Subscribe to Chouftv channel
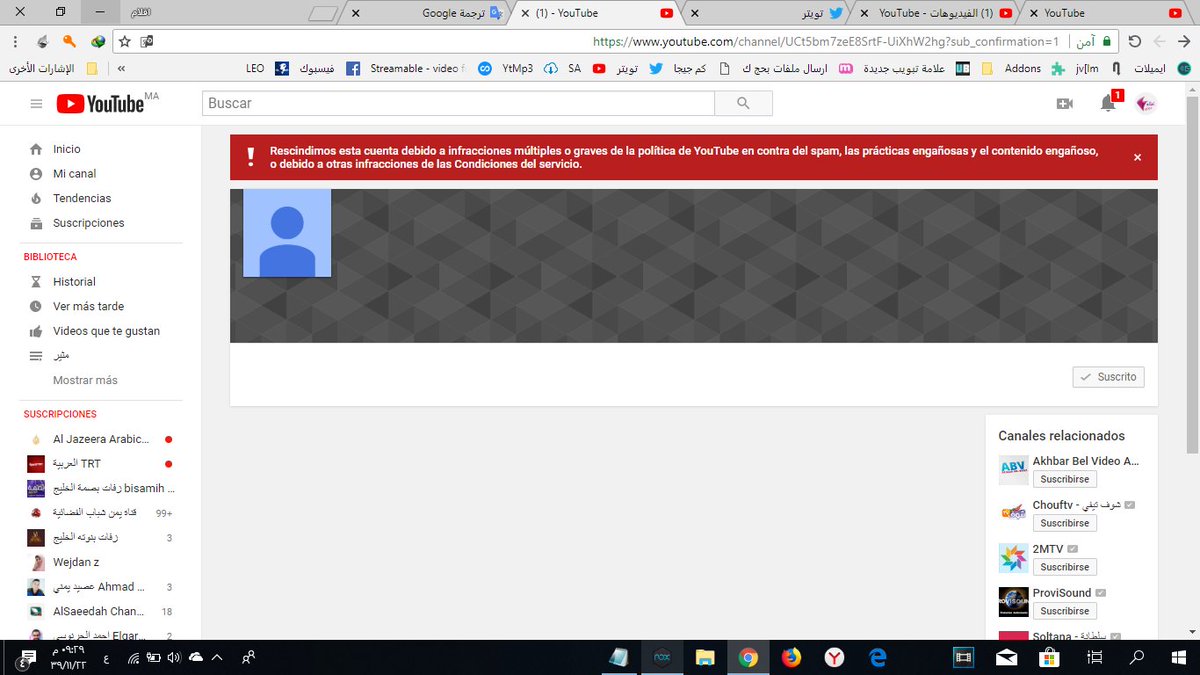The height and width of the screenshot is (675, 1200). [1064, 523]
